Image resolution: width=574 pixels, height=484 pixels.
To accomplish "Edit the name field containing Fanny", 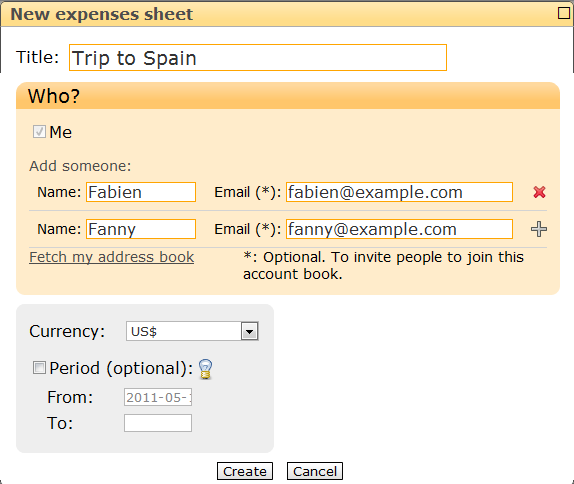I will pos(141,229).
